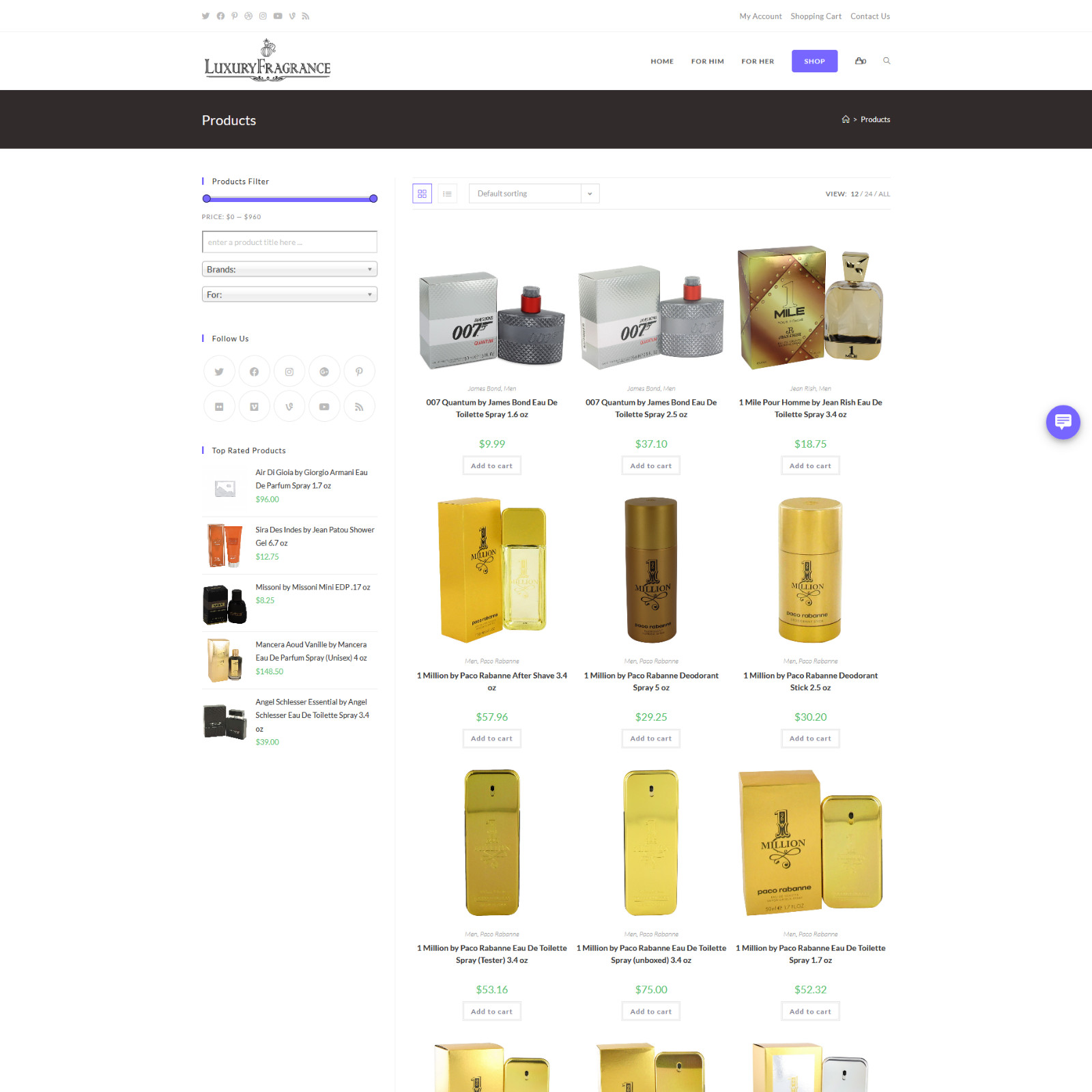Open Shopping Cart top link
The width and height of the screenshot is (1092, 1092).
(x=816, y=16)
